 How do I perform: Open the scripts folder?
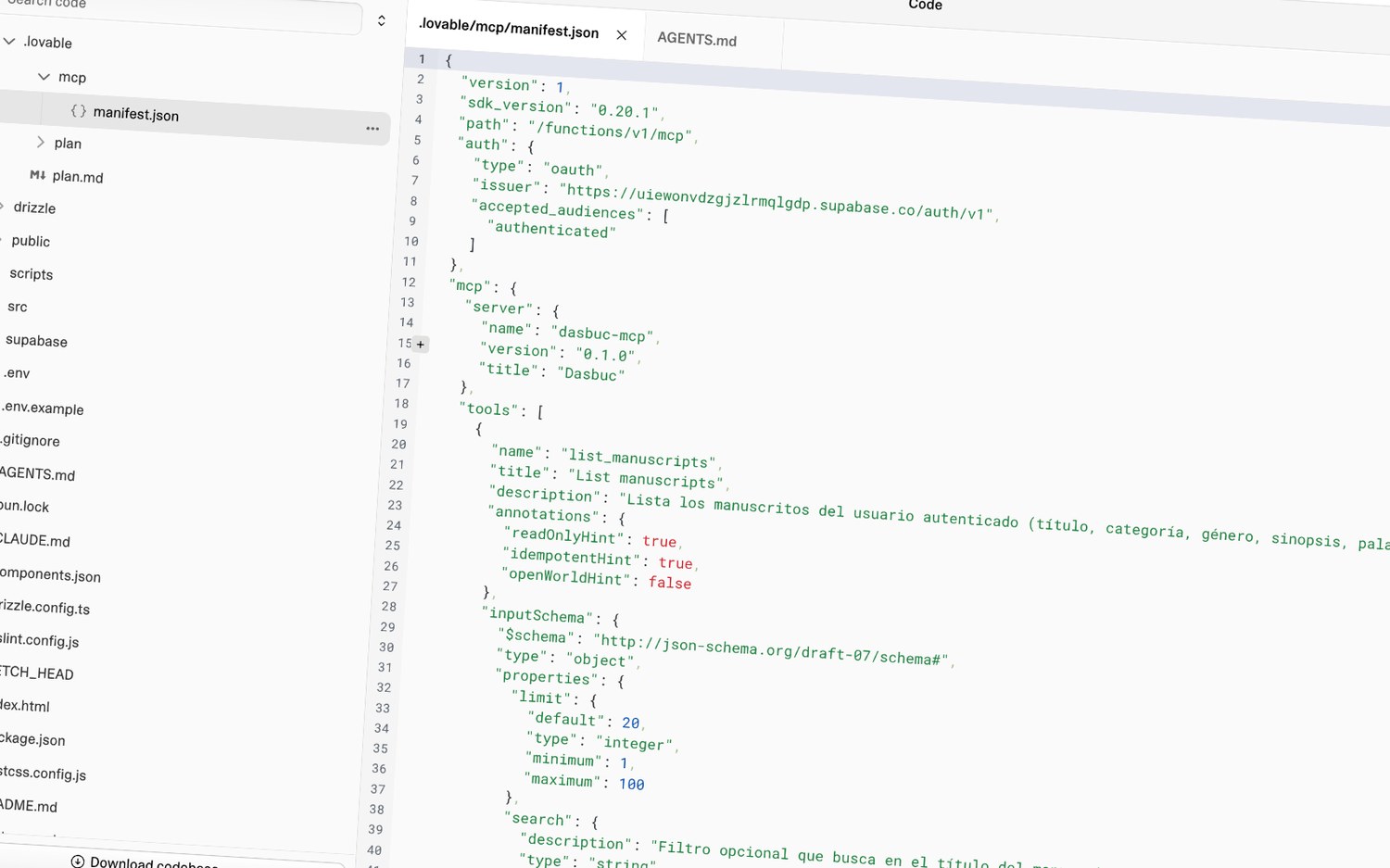(32, 274)
